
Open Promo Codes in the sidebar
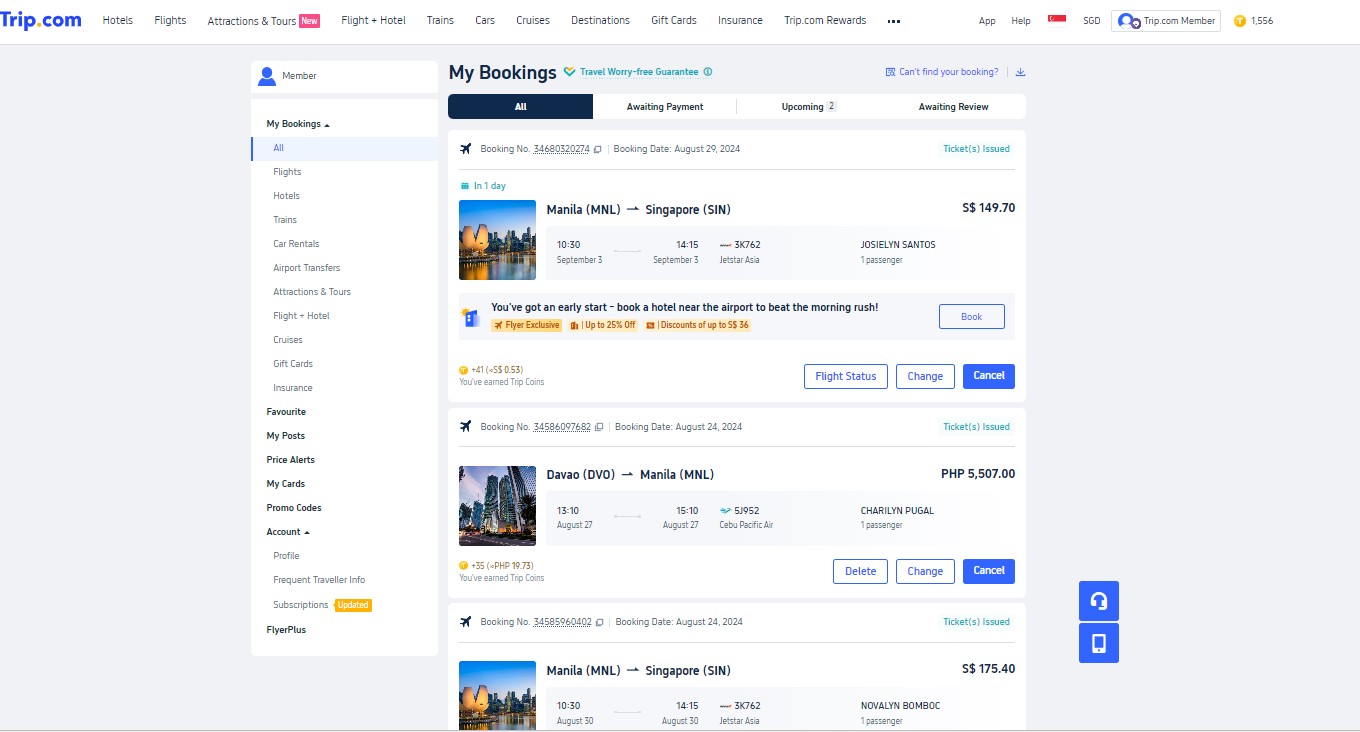pos(294,508)
